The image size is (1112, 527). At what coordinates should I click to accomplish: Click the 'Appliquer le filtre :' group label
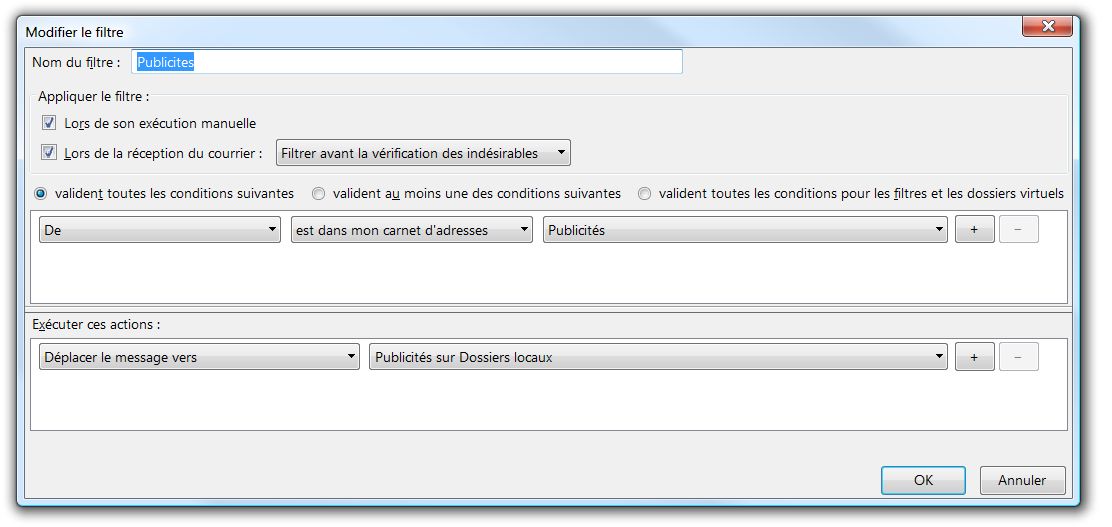coord(94,96)
